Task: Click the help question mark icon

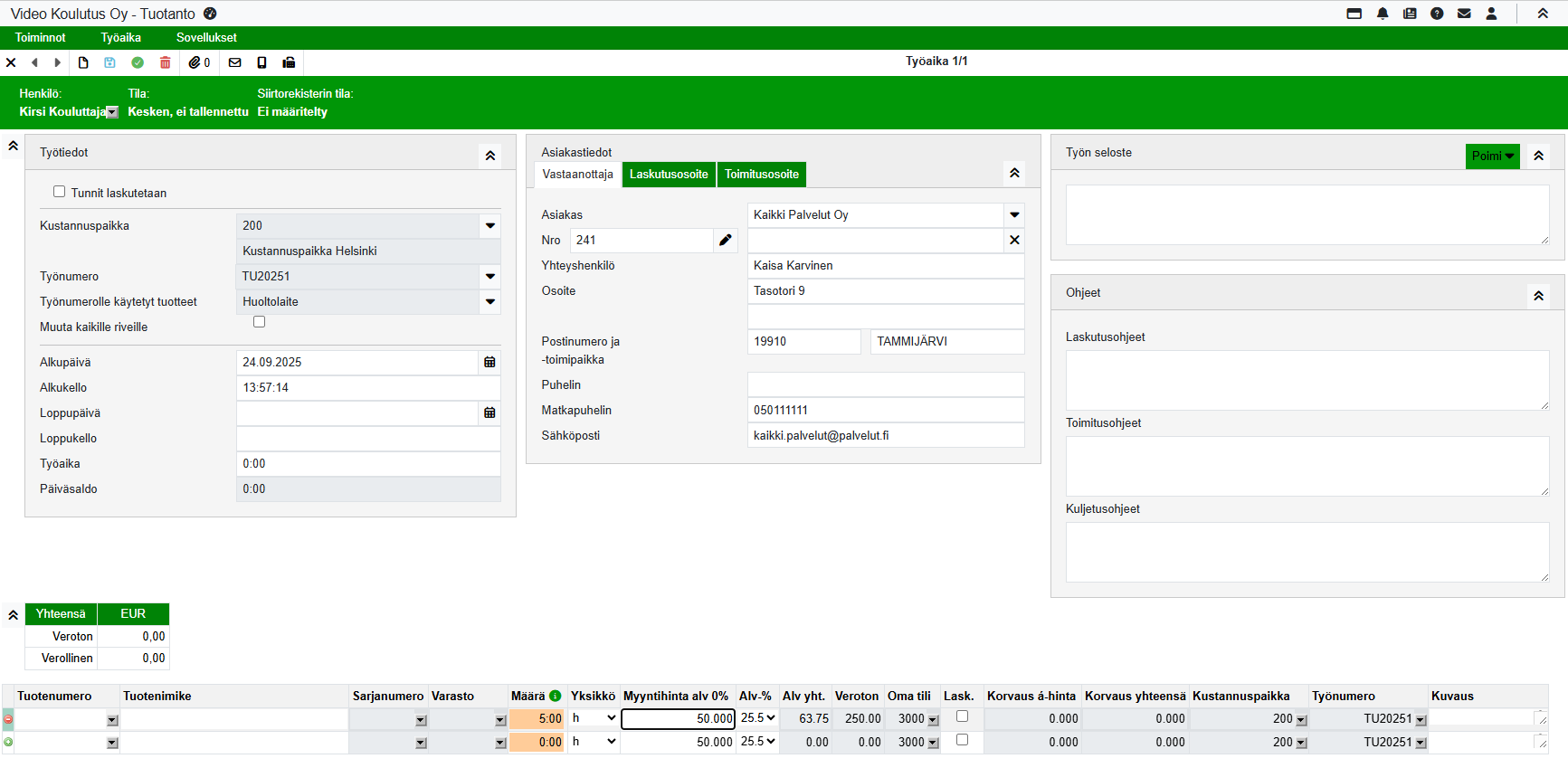Action: (1437, 14)
